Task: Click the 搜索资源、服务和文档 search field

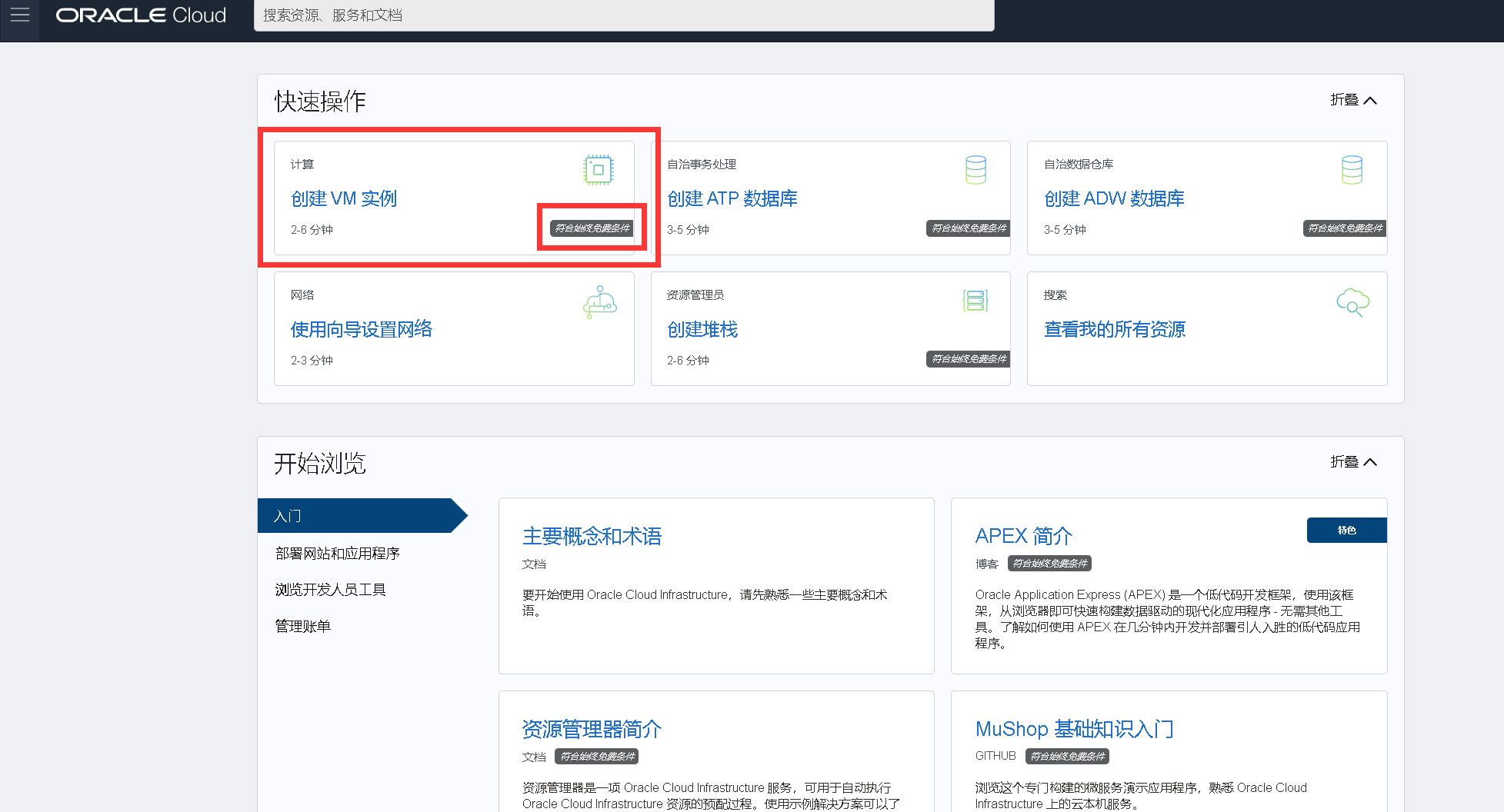Action: pyautogui.click(x=625, y=15)
